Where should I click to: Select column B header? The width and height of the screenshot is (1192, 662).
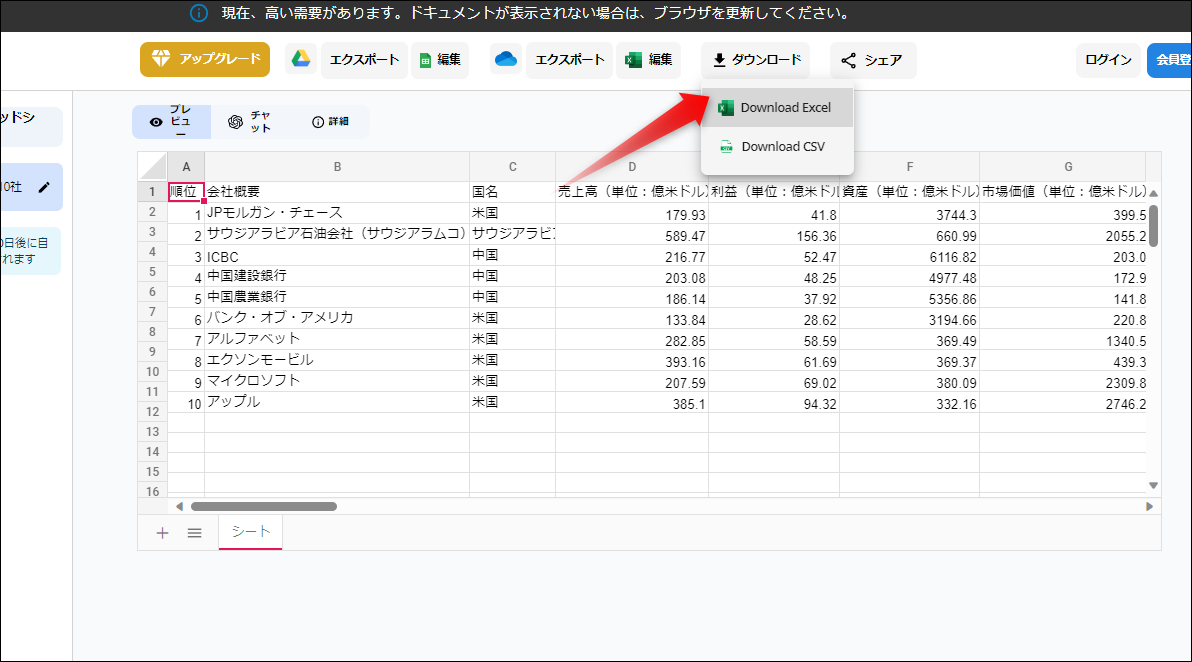point(337,166)
